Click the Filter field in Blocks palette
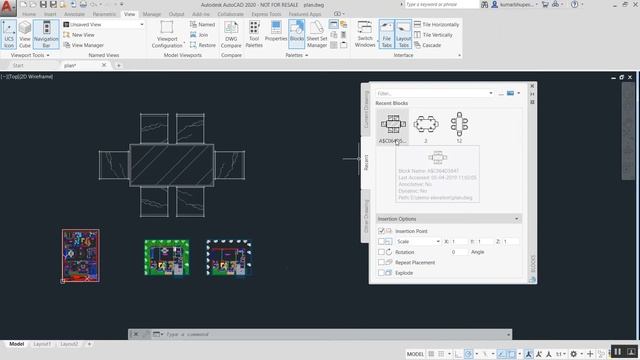Viewport: 640px width, 360px height. point(435,93)
